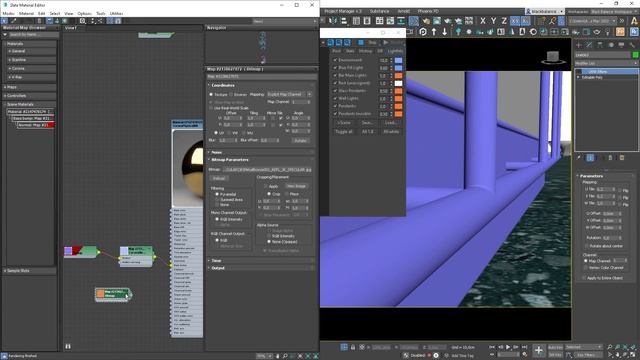Click the Rotate button in Coordinates

301,140
